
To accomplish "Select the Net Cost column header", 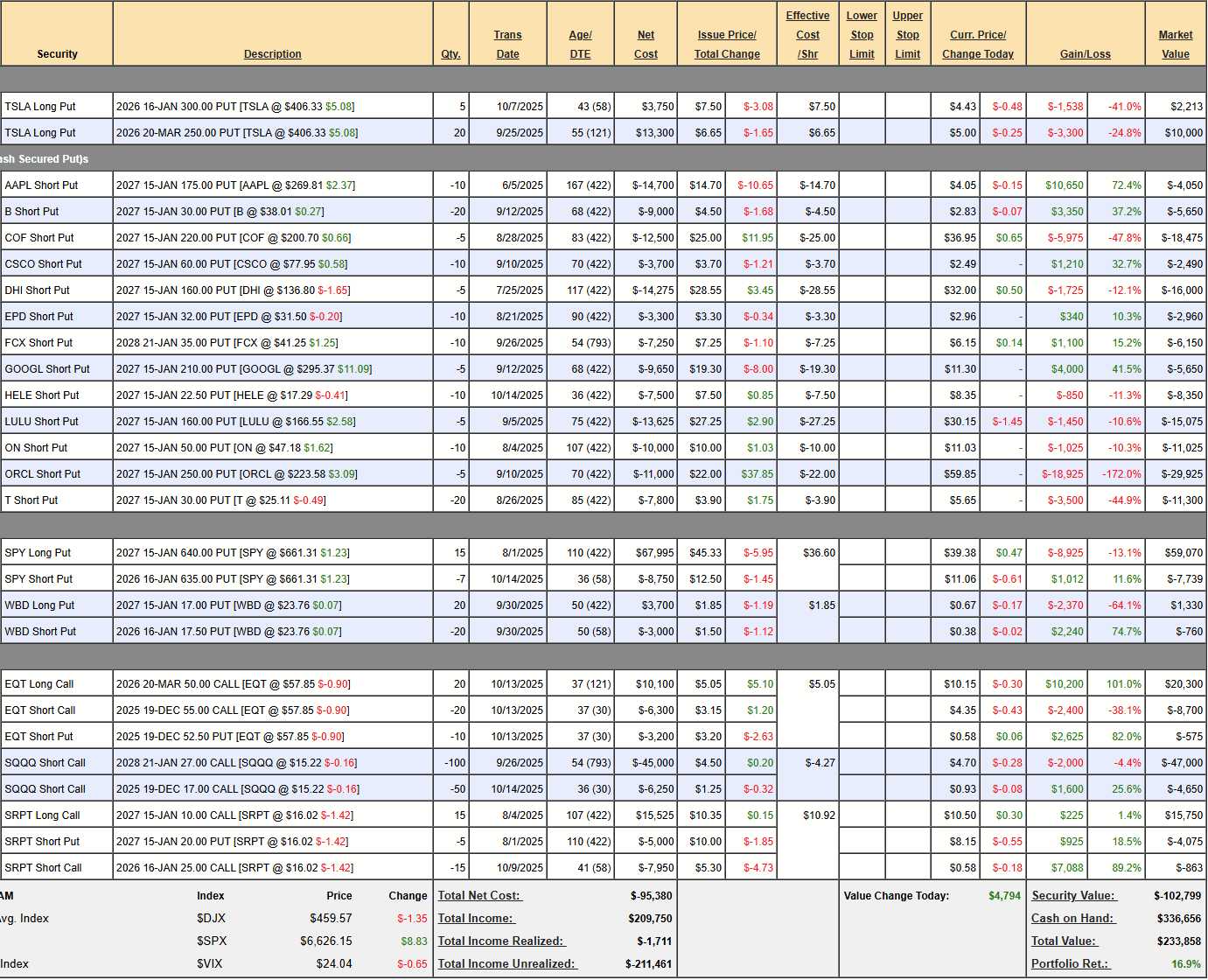I will pos(646,45).
